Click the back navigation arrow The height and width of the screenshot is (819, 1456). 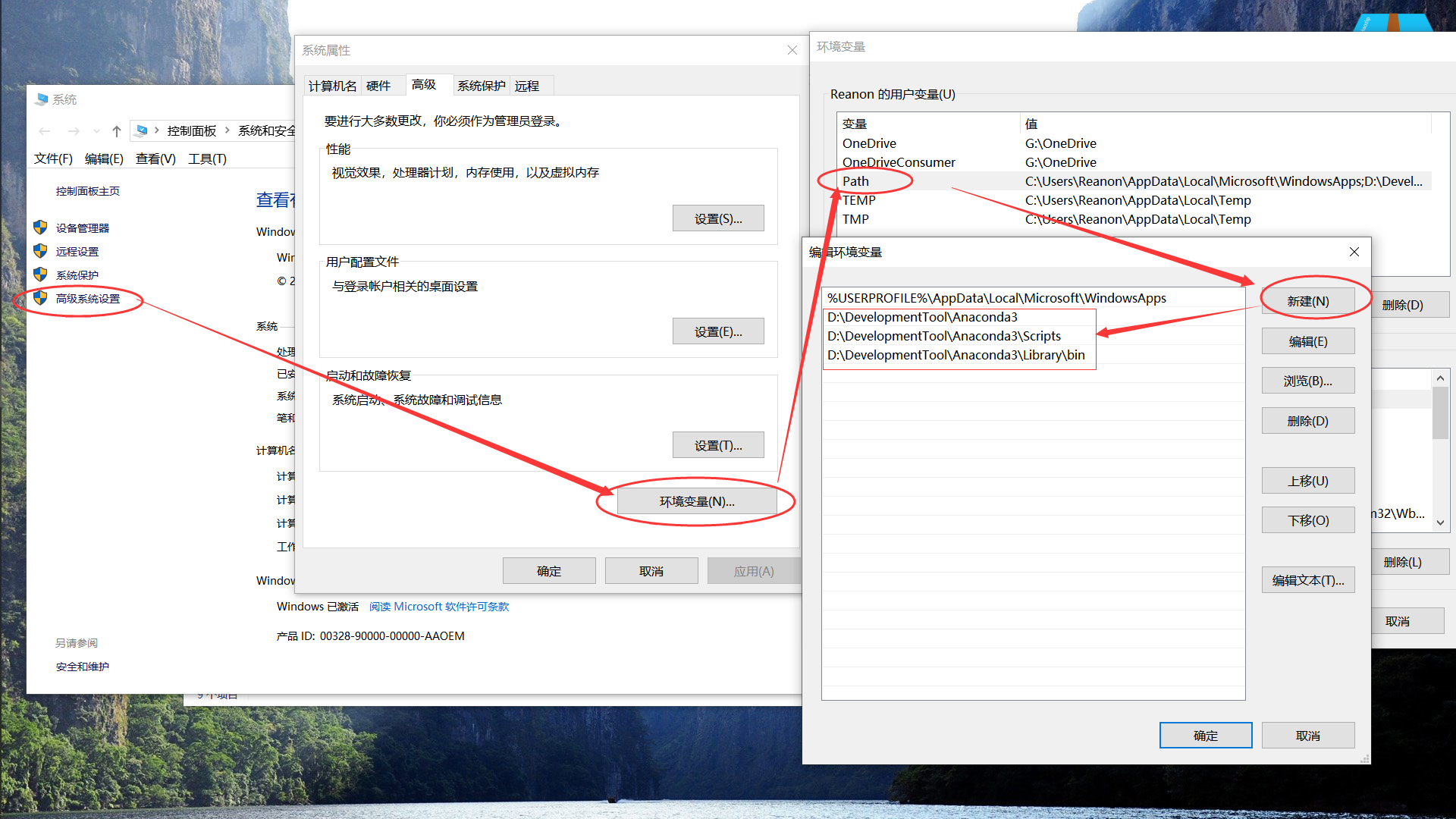(44, 130)
